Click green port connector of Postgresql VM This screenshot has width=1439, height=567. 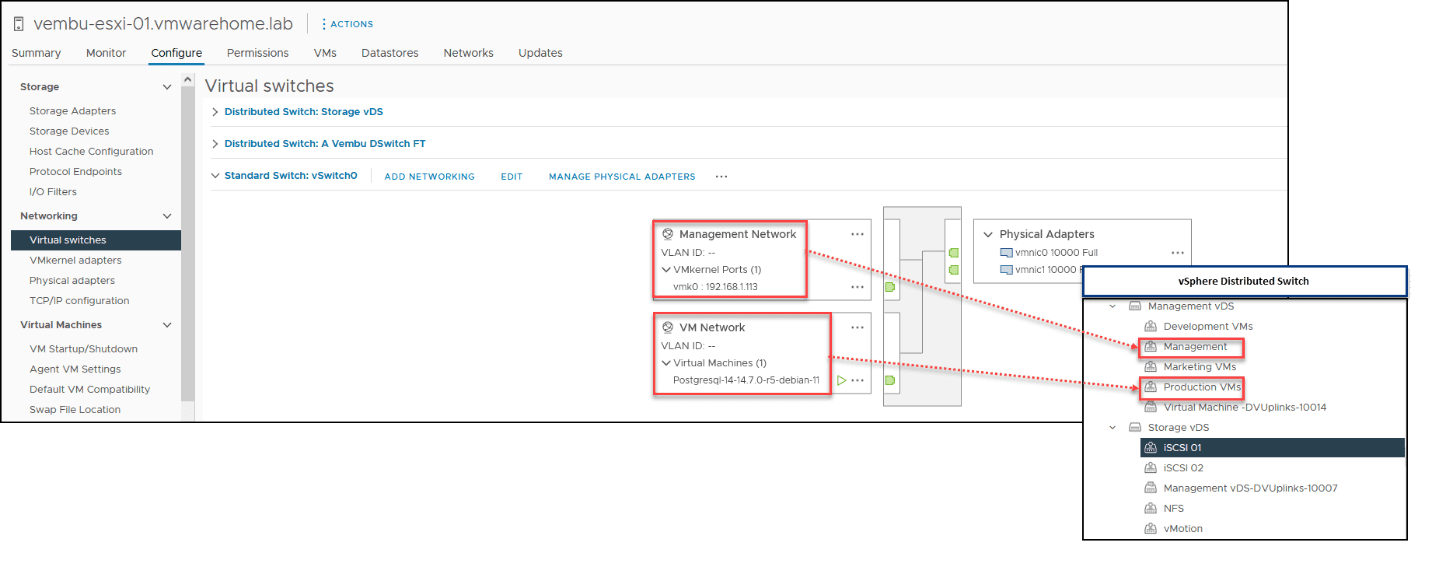tap(890, 380)
